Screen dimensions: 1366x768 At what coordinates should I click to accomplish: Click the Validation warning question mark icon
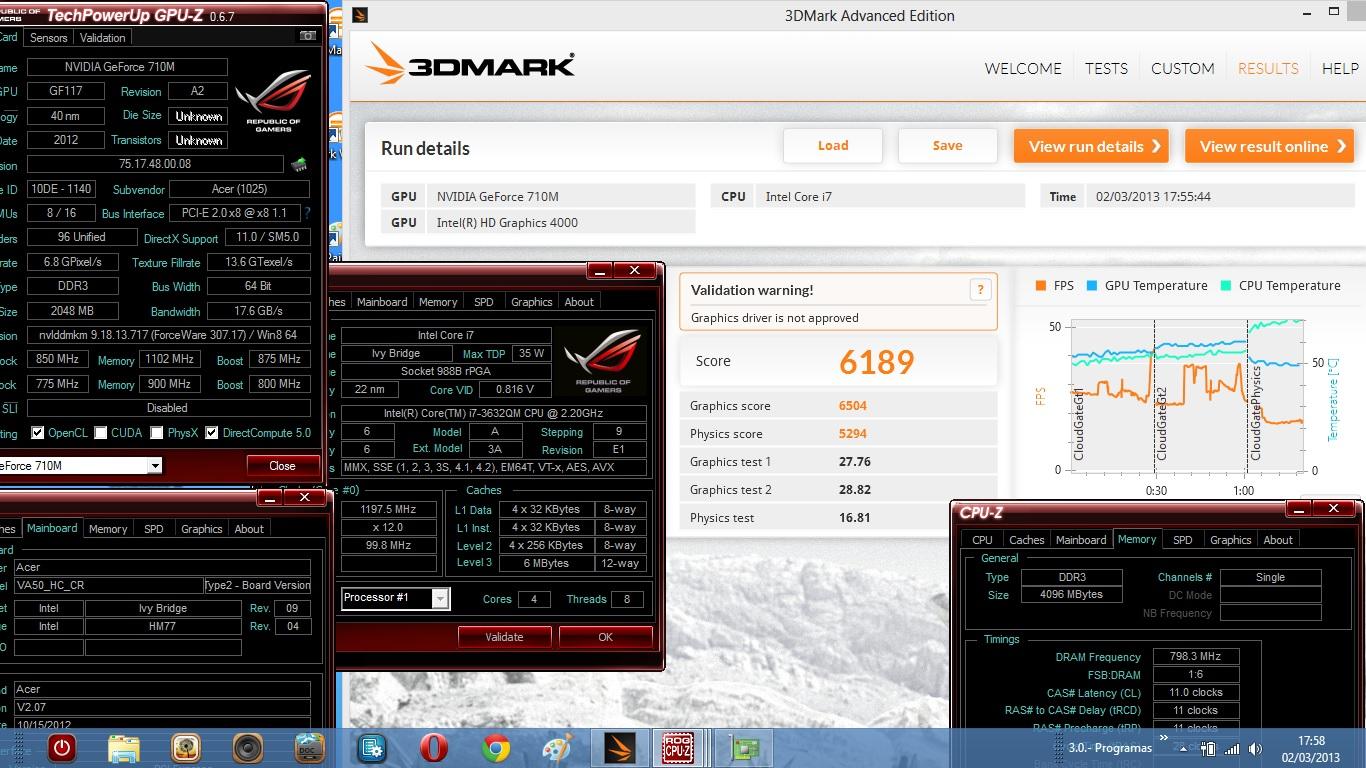point(980,290)
